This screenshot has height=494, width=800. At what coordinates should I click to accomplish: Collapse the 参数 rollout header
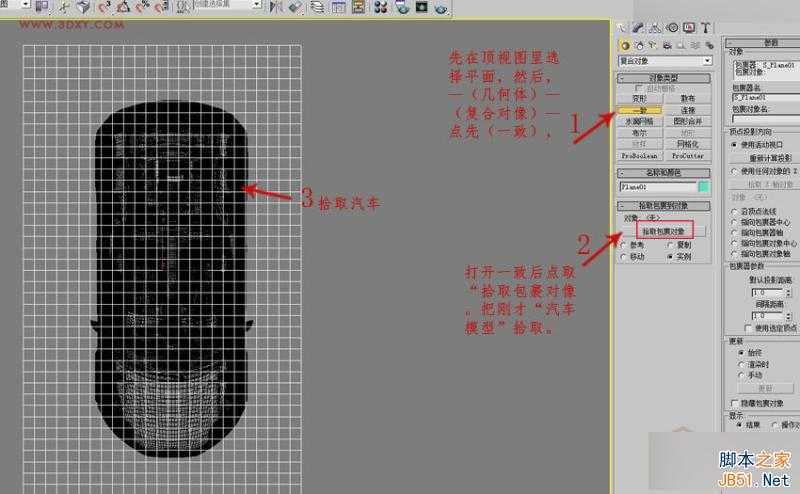coord(763,43)
